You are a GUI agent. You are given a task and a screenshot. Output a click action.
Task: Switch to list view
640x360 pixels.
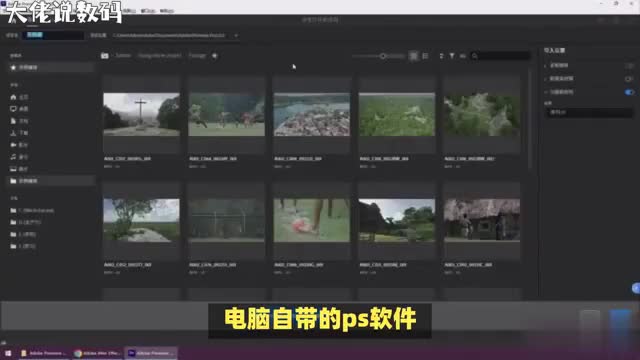click(425, 56)
